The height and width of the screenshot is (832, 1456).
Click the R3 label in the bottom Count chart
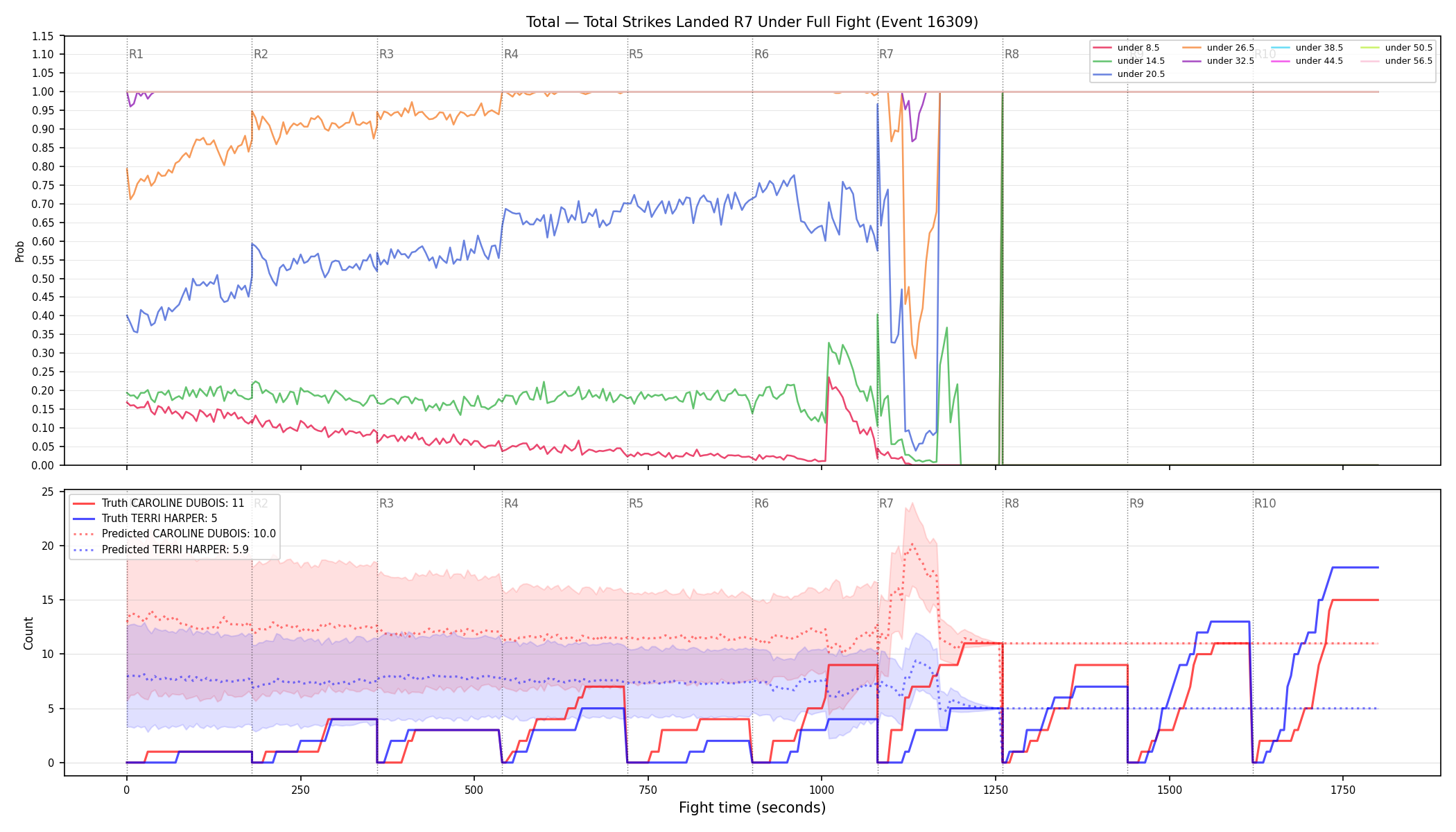[x=386, y=503]
